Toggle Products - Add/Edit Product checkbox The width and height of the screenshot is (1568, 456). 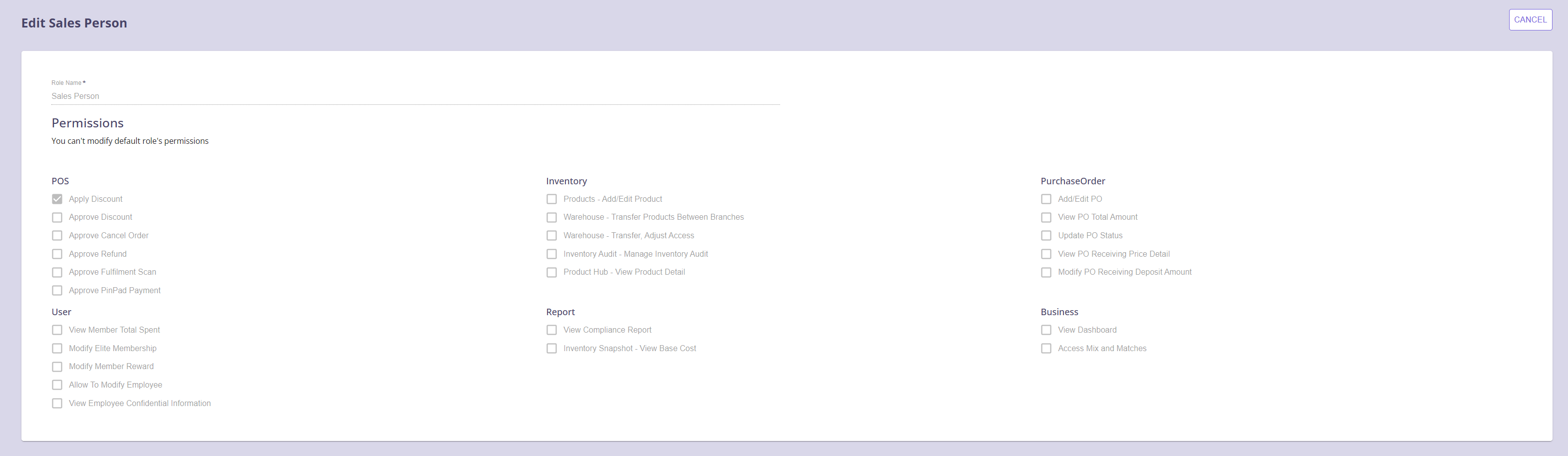pos(551,199)
